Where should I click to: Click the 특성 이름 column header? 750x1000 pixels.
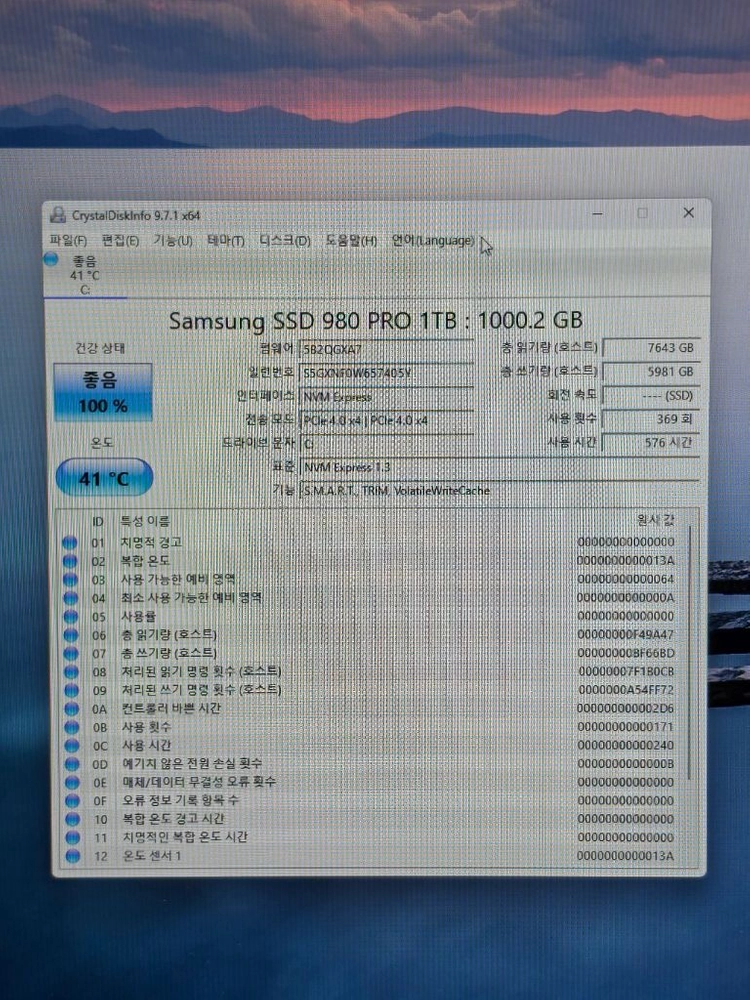click(x=145, y=522)
